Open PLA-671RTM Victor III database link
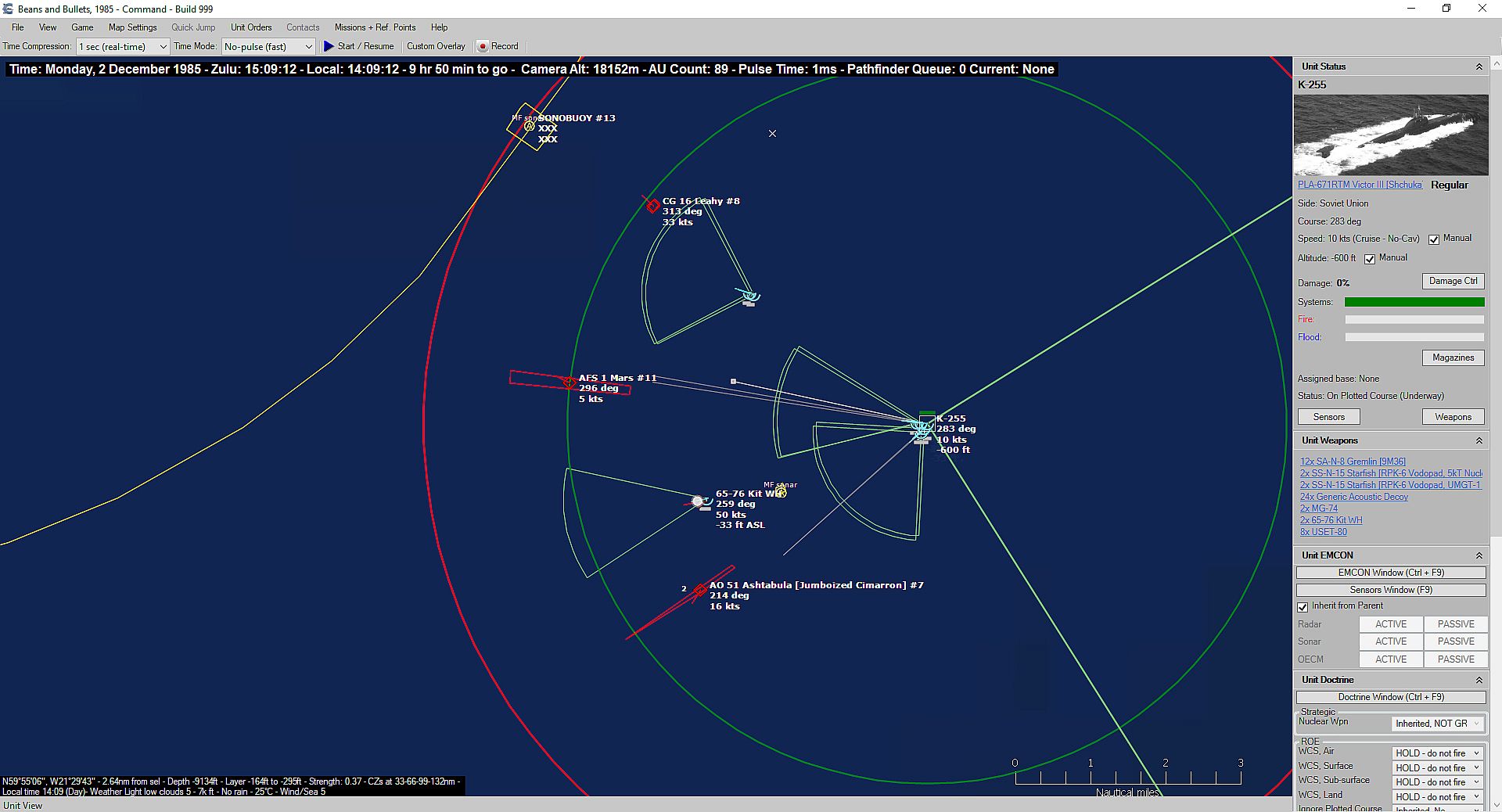Image resolution: width=1502 pixels, height=812 pixels. [x=1360, y=185]
